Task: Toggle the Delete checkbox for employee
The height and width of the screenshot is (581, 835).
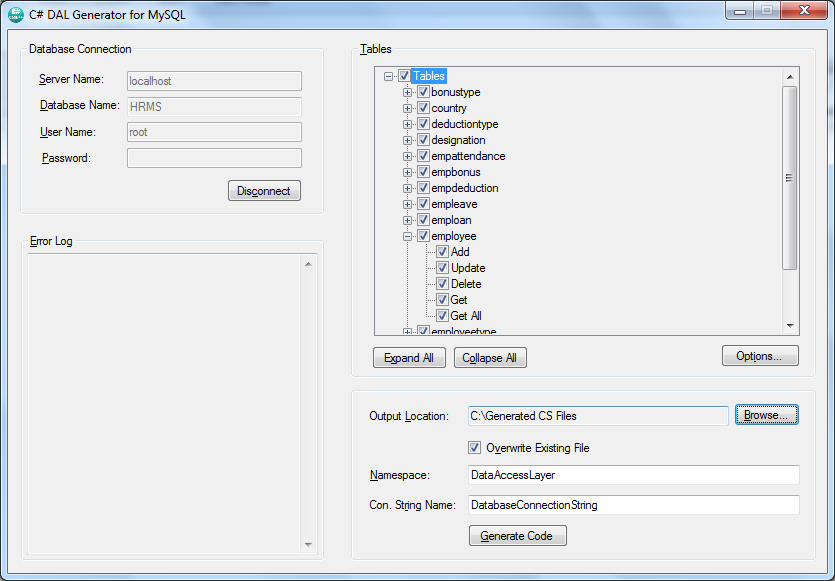Action: click(x=441, y=283)
